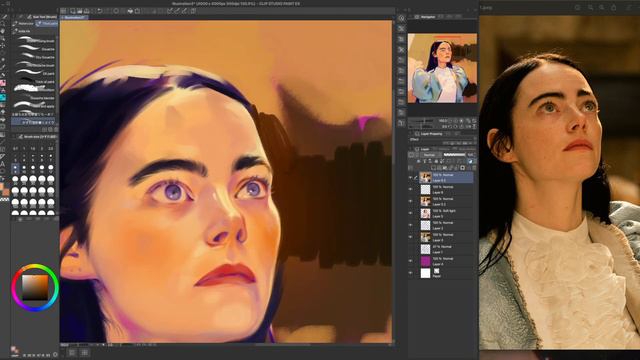Image resolution: width=640 pixels, height=360 pixels.
Task: Click the Navigator preview thumbnail
Action: [x=442, y=68]
